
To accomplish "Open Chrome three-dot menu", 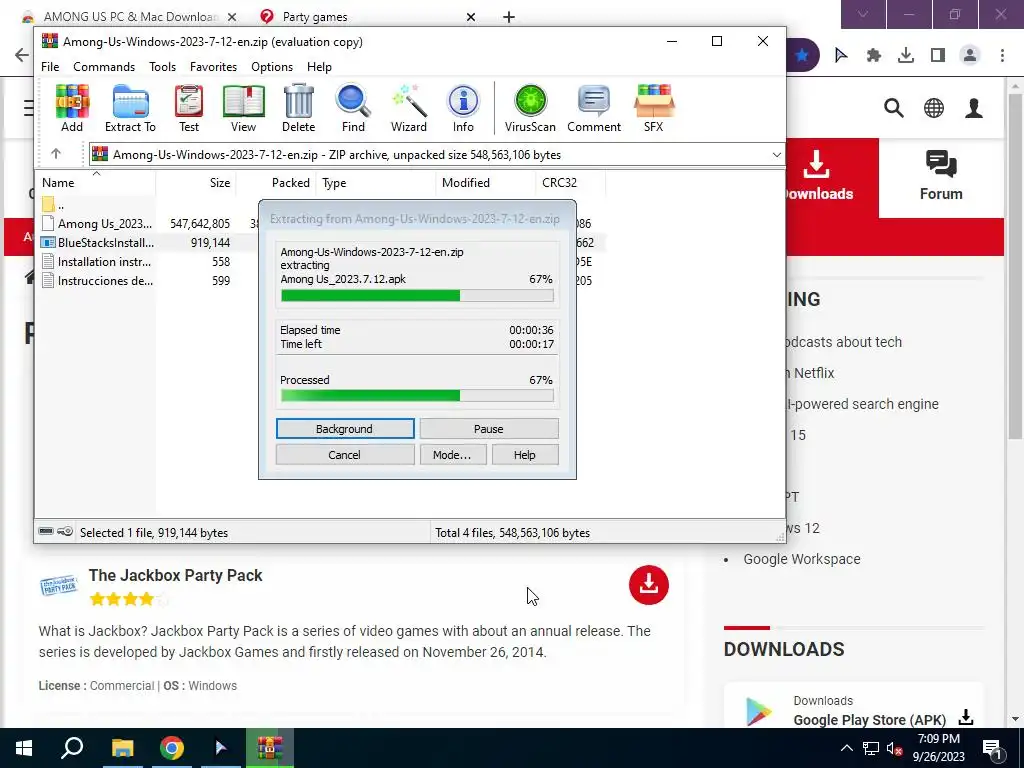I will (x=1002, y=56).
